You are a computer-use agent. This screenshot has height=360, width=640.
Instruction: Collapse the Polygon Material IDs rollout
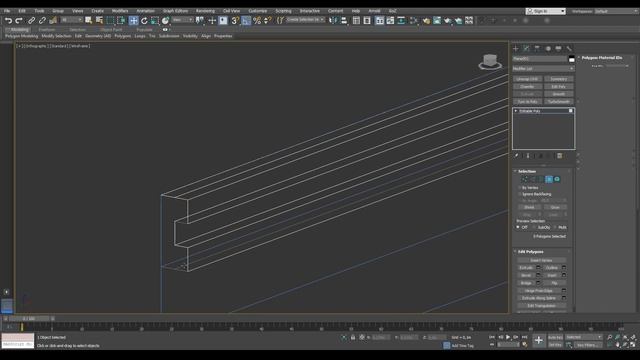(x=602, y=58)
